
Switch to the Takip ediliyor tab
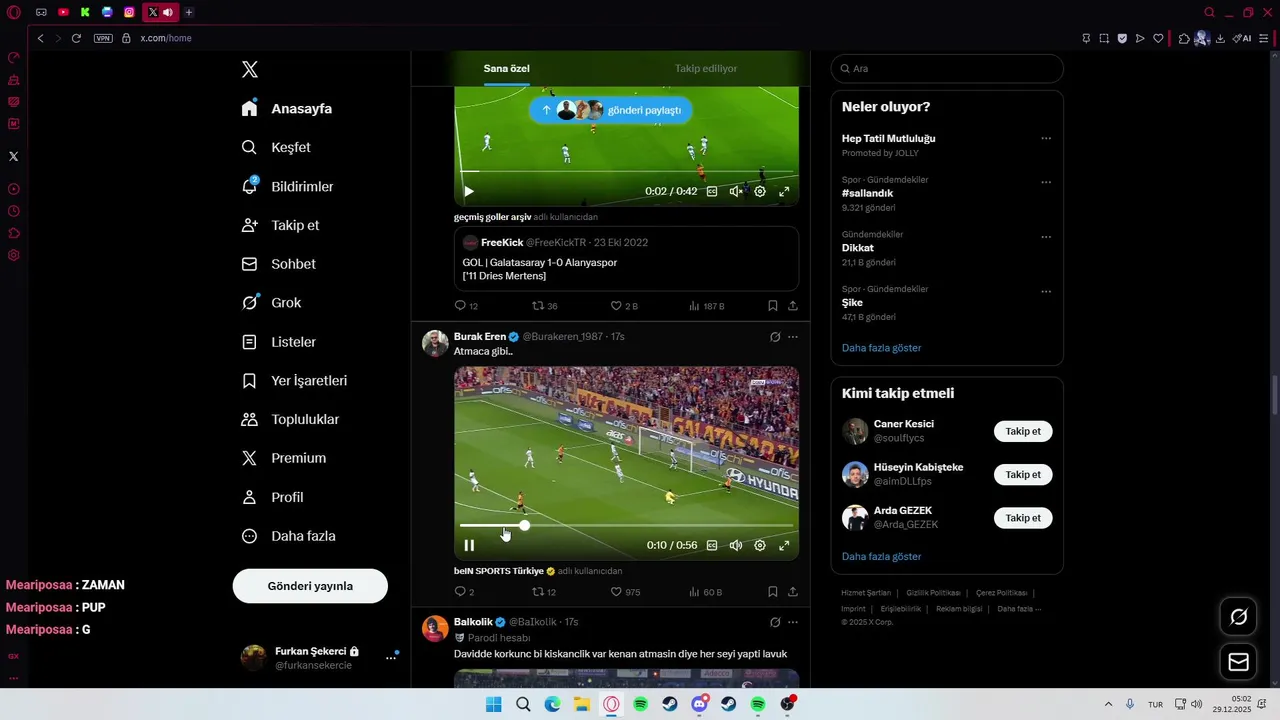[x=706, y=68]
